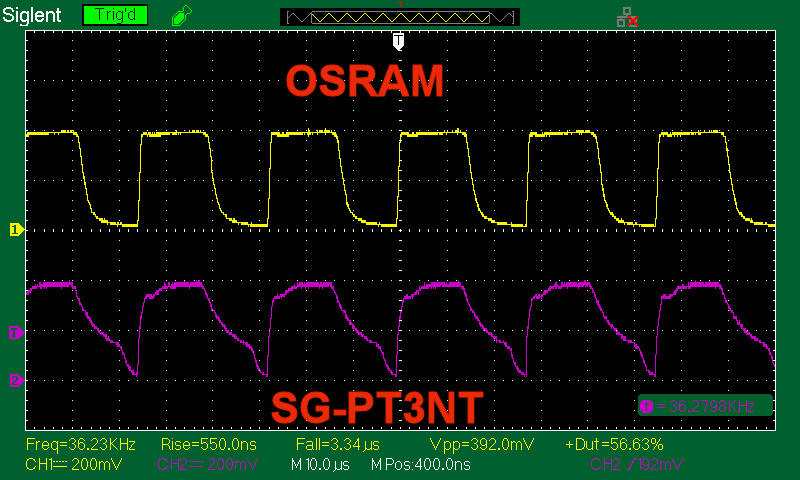Click the Rise=550.0ns measurement

tap(208, 444)
